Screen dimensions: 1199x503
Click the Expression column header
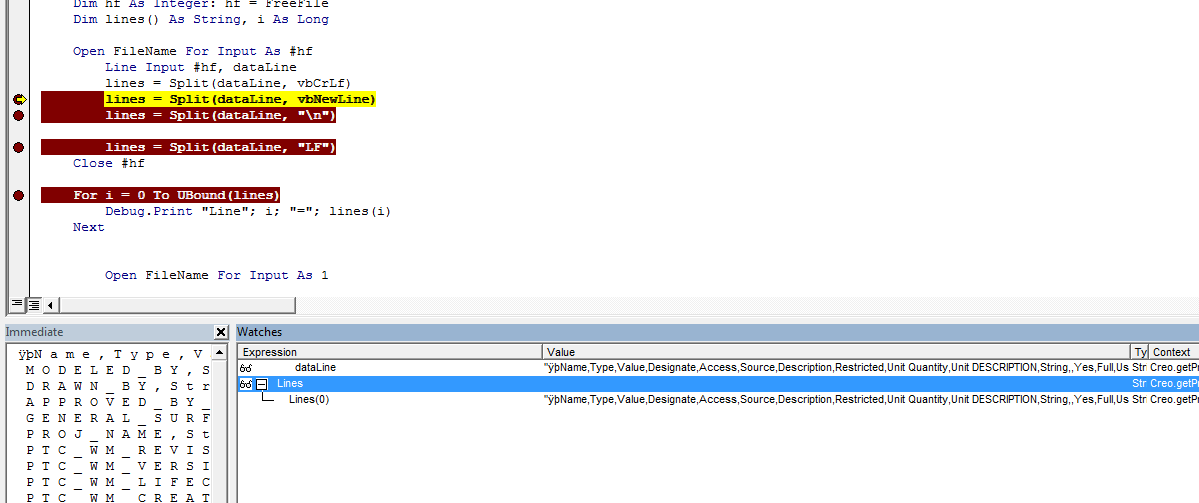tap(391, 352)
